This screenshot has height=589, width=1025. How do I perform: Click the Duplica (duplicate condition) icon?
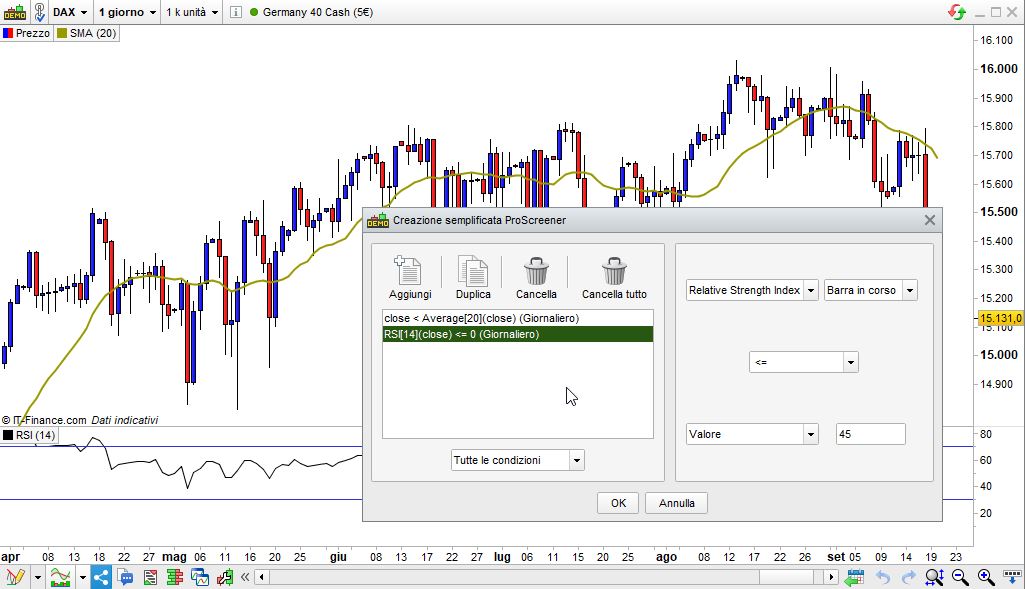(x=473, y=271)
